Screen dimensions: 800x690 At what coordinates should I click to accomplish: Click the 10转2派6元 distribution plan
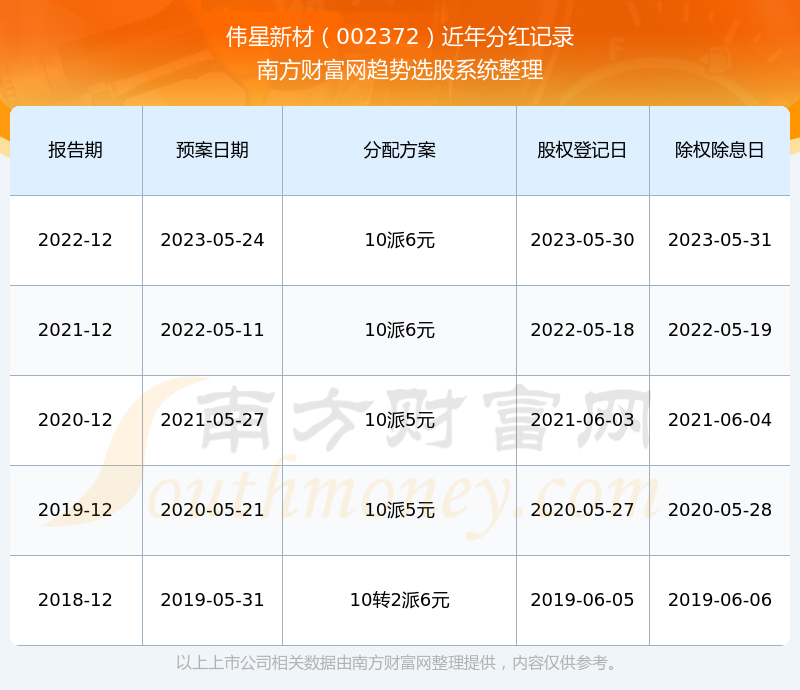[399, 600]
